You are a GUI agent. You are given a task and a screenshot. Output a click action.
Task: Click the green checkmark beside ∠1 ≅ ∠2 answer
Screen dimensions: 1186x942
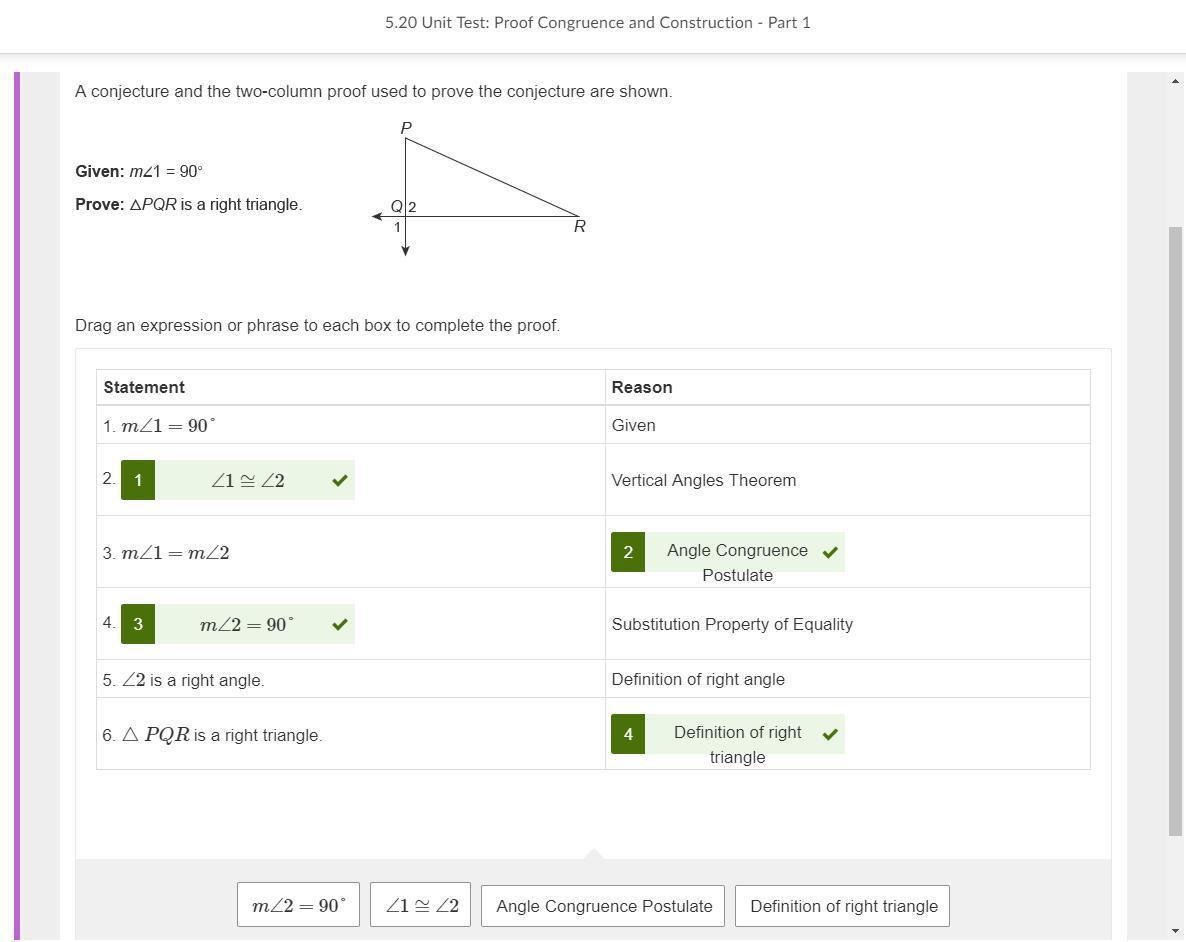pos(340,481)
